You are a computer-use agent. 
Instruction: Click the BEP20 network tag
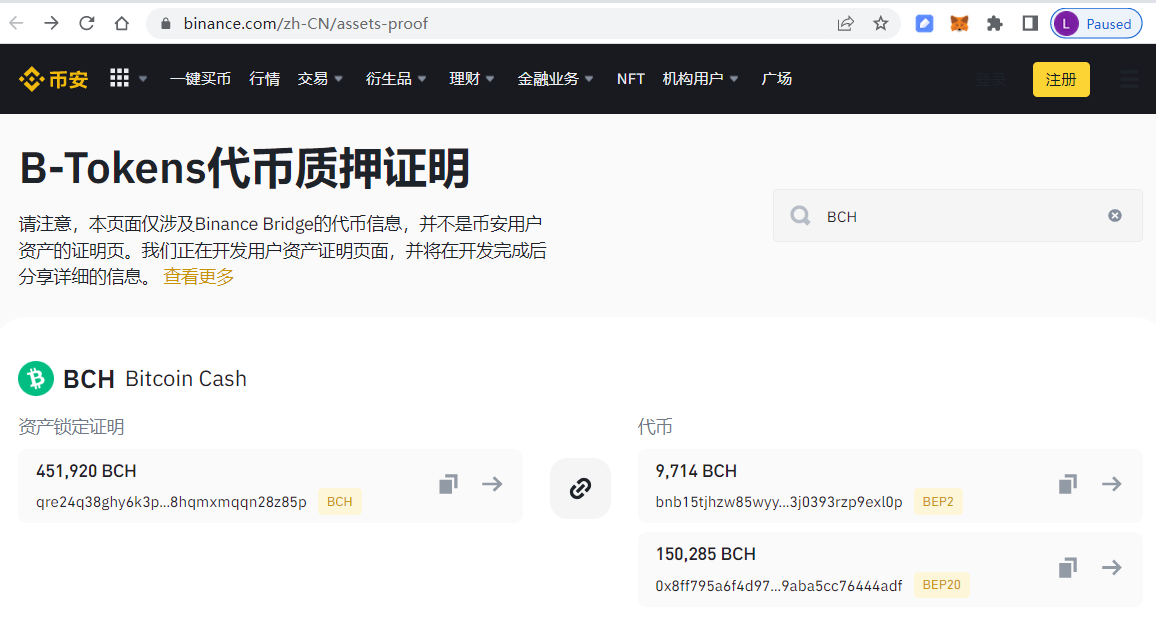pyautogui.click(x=941, y=585)
